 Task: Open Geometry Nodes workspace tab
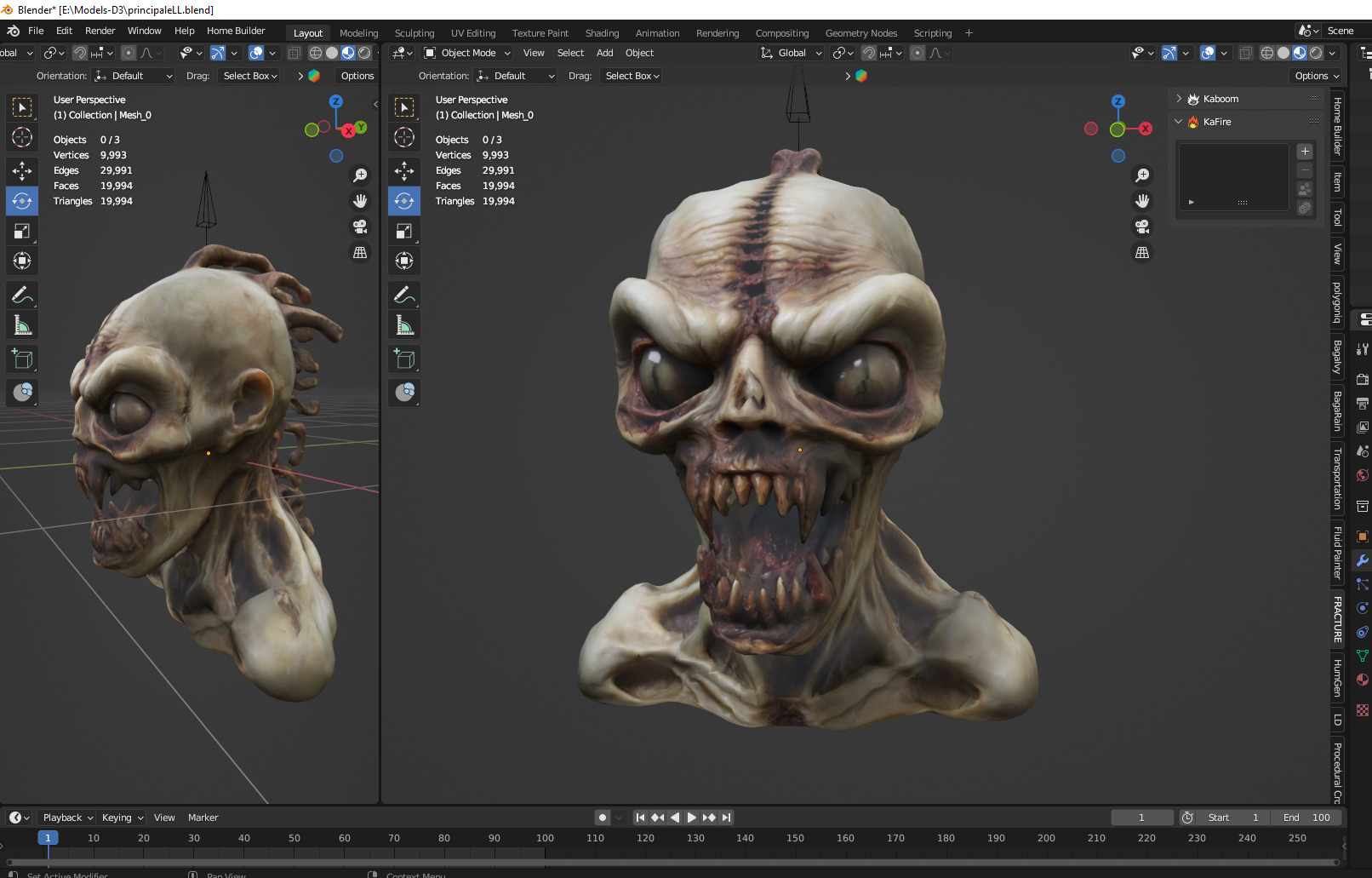(x=860, y=33)
